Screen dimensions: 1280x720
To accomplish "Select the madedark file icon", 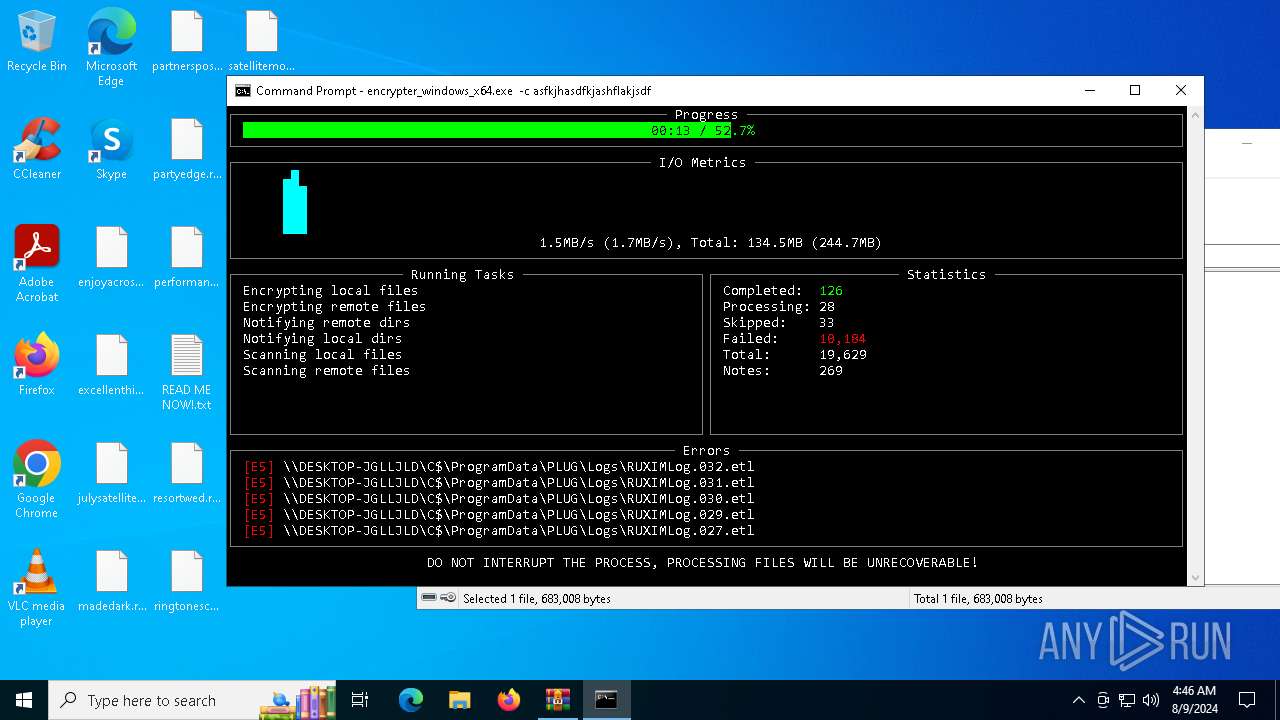I will 111,581.
